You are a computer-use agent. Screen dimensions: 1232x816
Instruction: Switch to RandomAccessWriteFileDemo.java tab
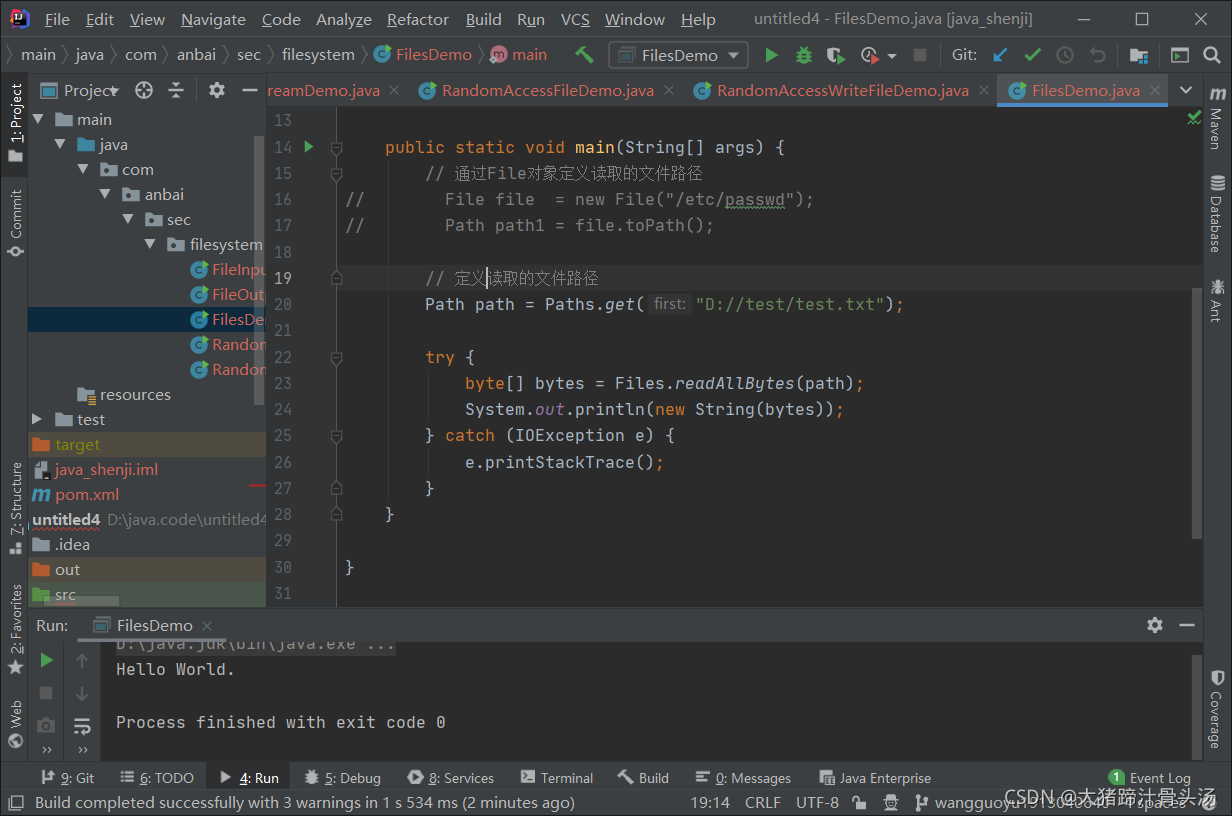pos(843,90)
